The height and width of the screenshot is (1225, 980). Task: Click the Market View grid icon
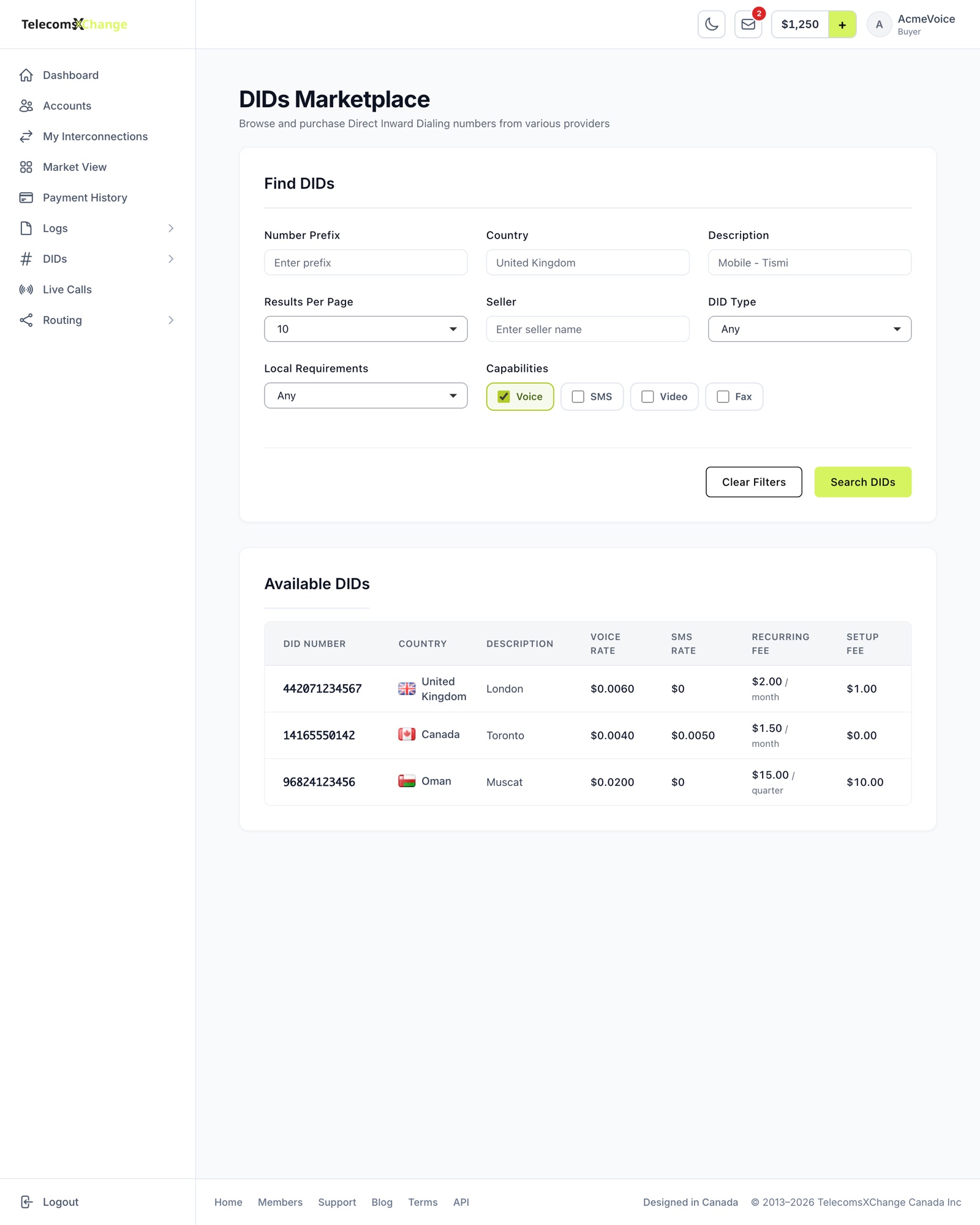click(x=26, y=167)
